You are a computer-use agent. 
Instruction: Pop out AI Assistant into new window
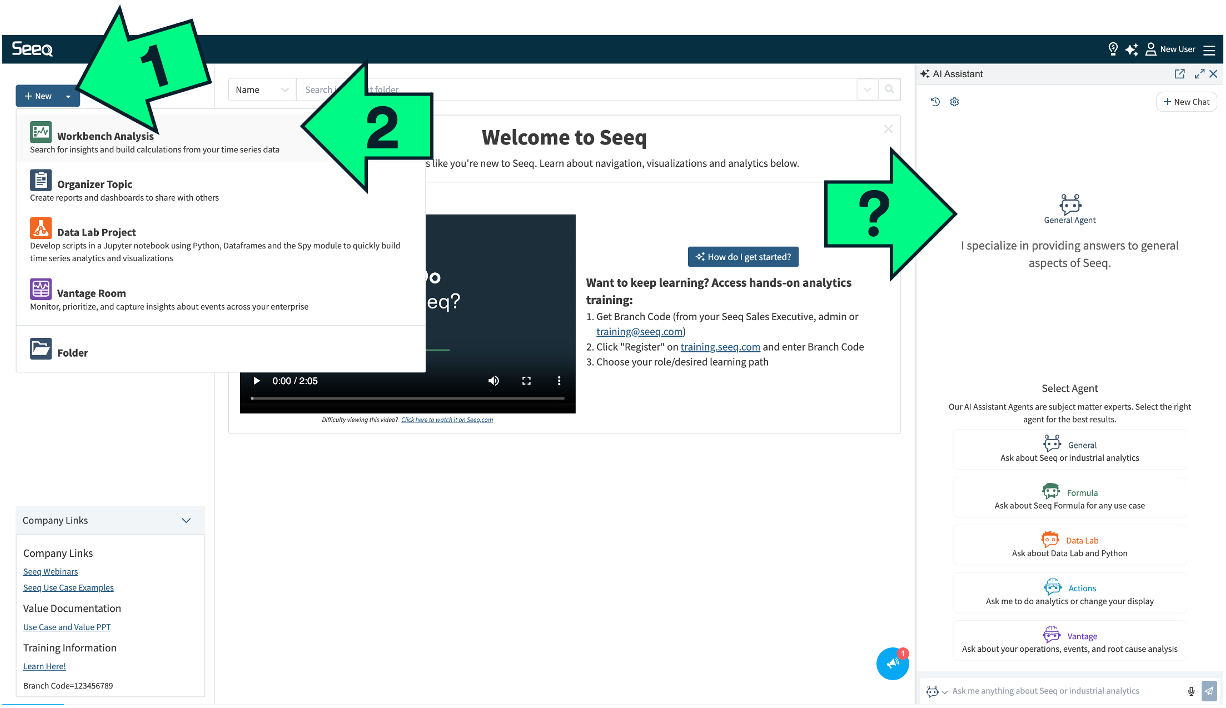(x=1180, y=74)
